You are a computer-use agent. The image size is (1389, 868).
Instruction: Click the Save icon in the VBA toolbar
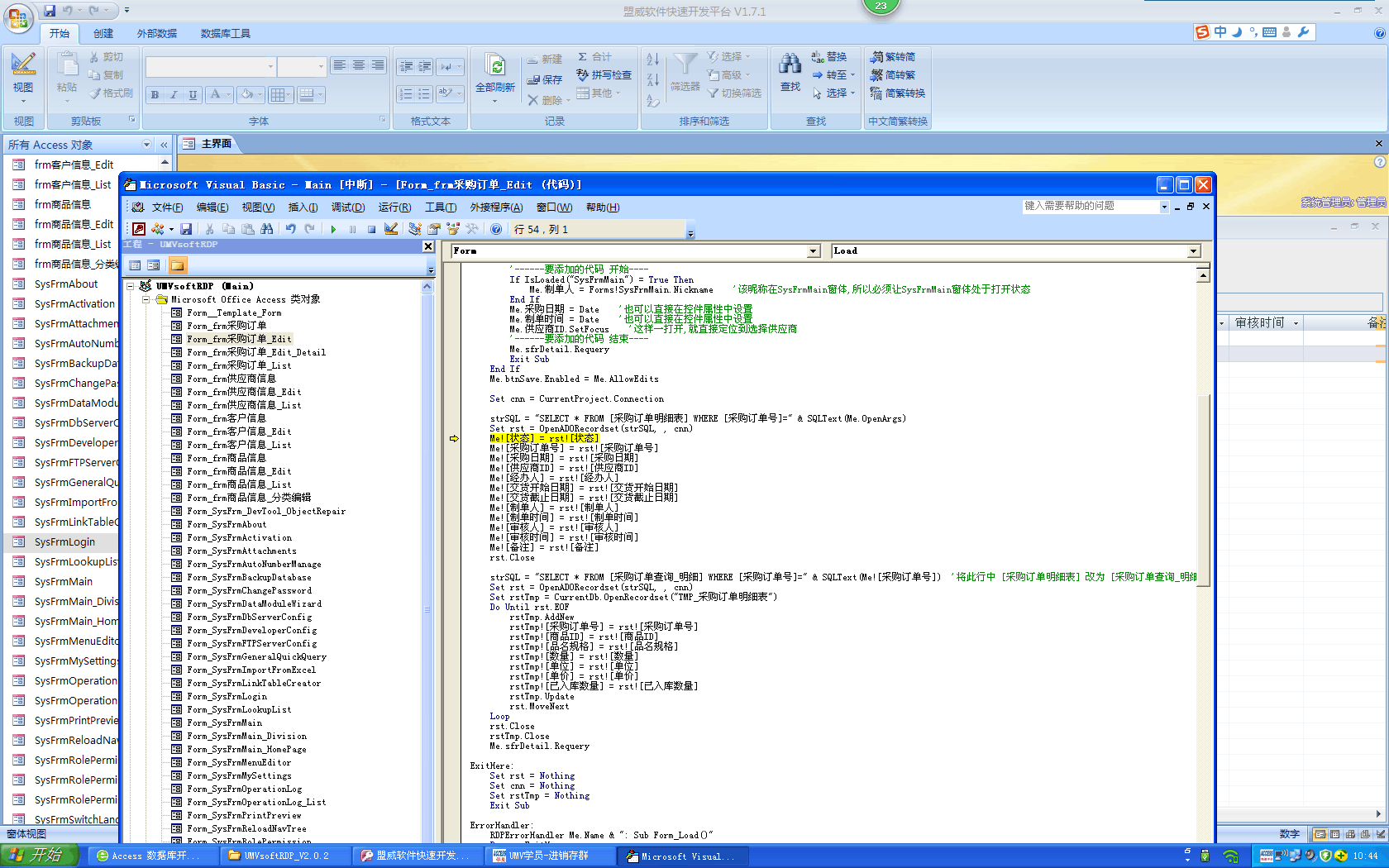pyautogui.click(x=186, y=229)
